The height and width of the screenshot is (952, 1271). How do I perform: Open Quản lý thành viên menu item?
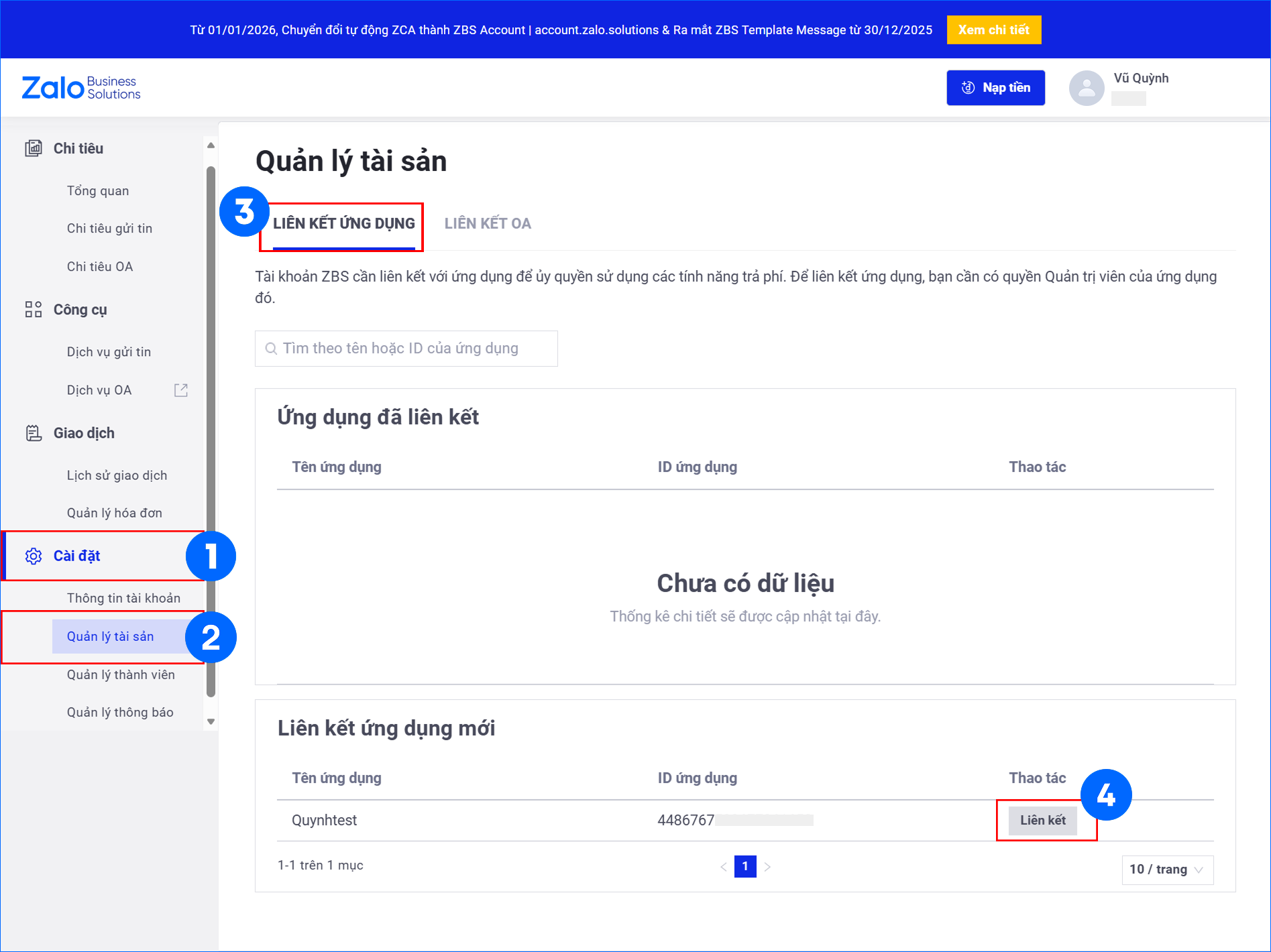click(x=121, y=674)
